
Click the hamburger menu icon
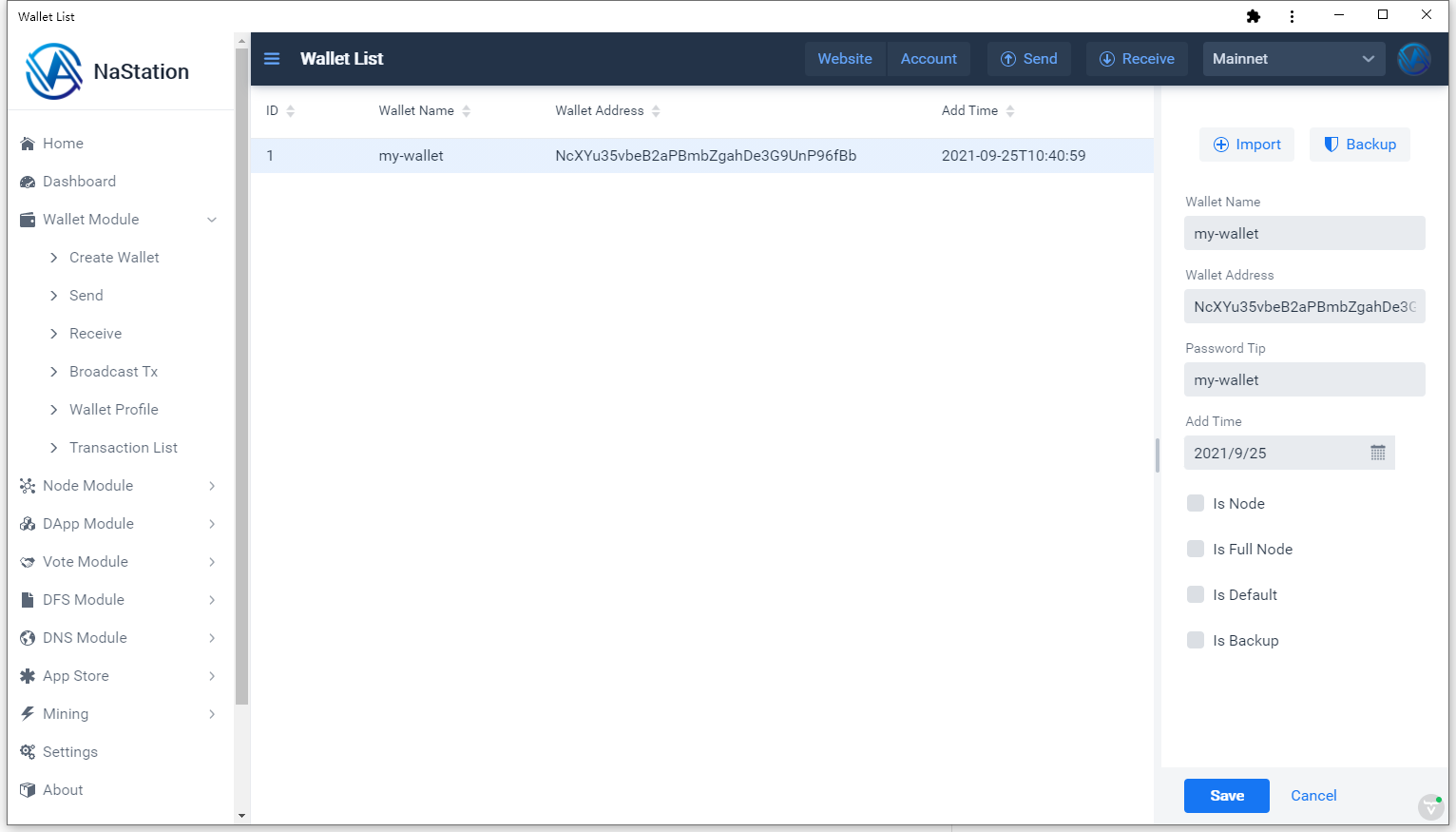[x=272, y=59]
